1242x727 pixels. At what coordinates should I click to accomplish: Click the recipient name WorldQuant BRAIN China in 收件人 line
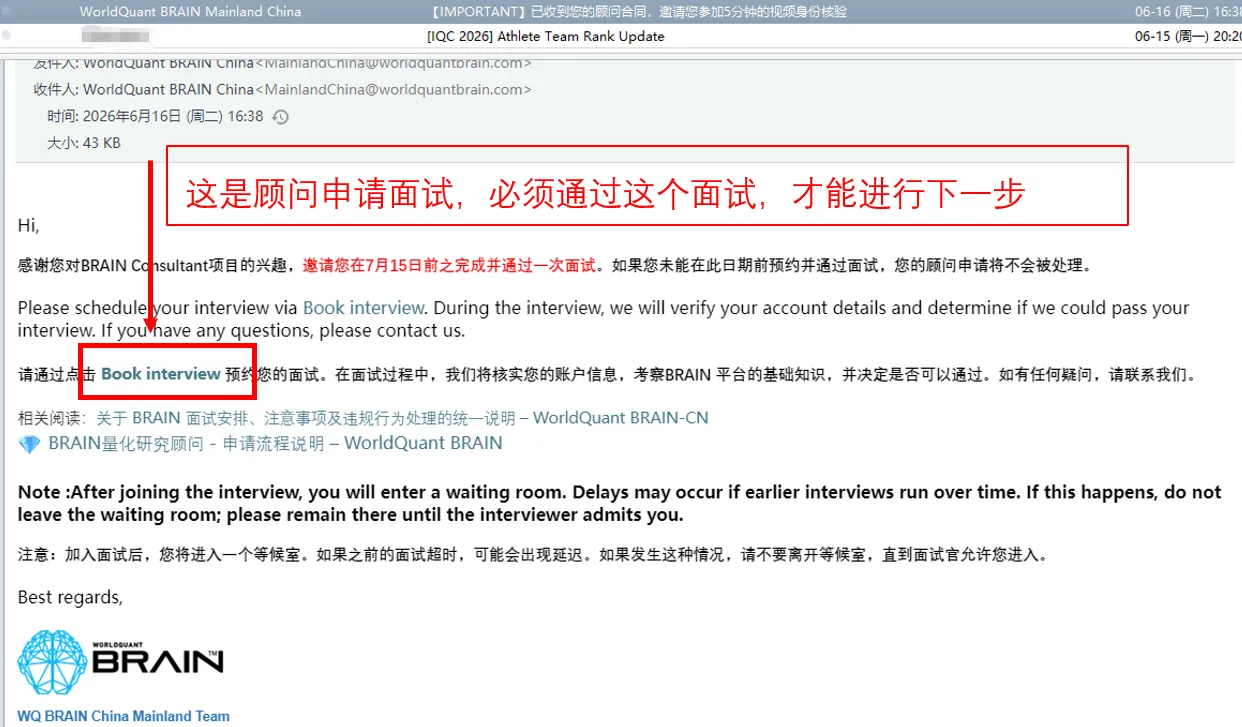tap(168, 89)
